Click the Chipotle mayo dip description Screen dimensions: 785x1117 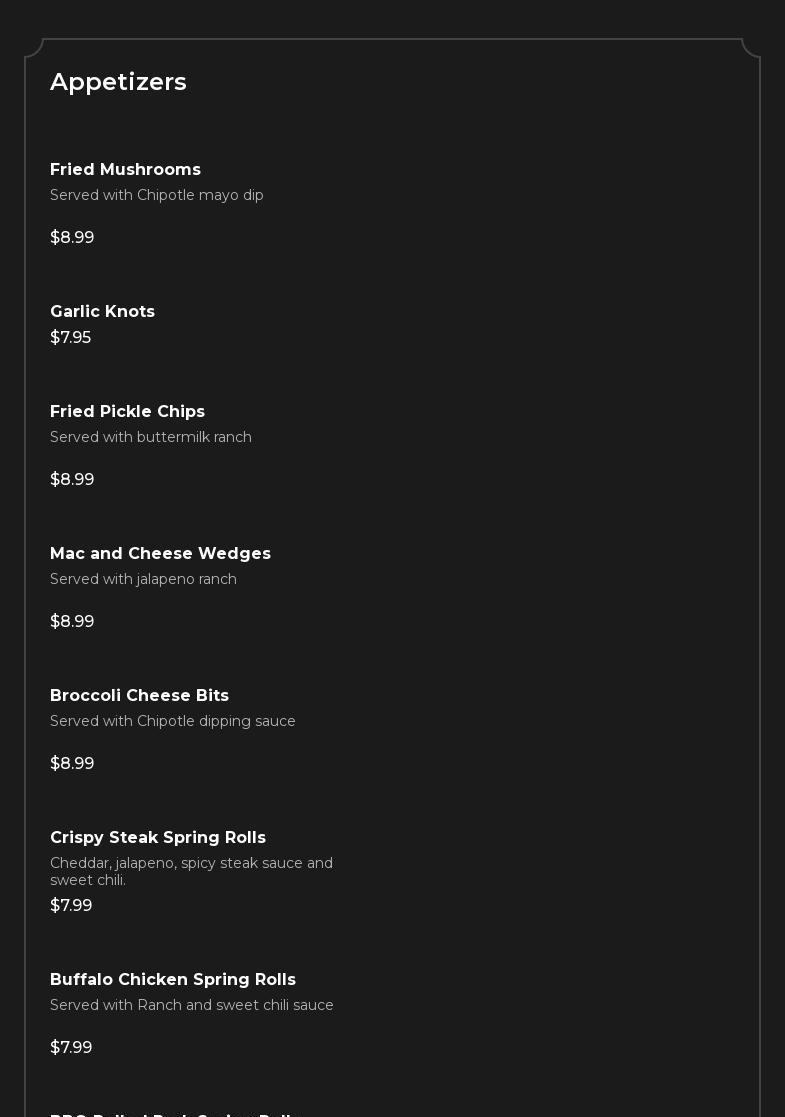point(157,195)
